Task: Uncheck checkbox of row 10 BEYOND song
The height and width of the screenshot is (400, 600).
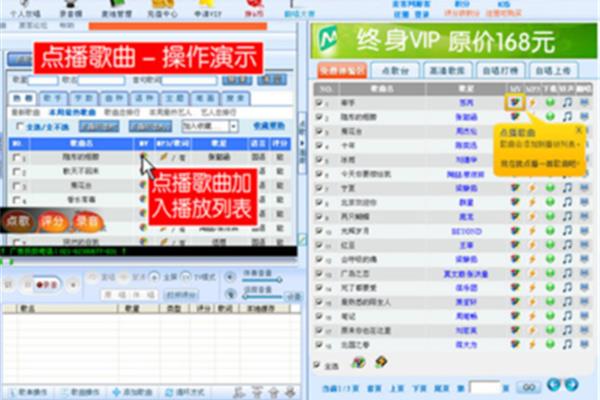Action: (x=318, y=230)
